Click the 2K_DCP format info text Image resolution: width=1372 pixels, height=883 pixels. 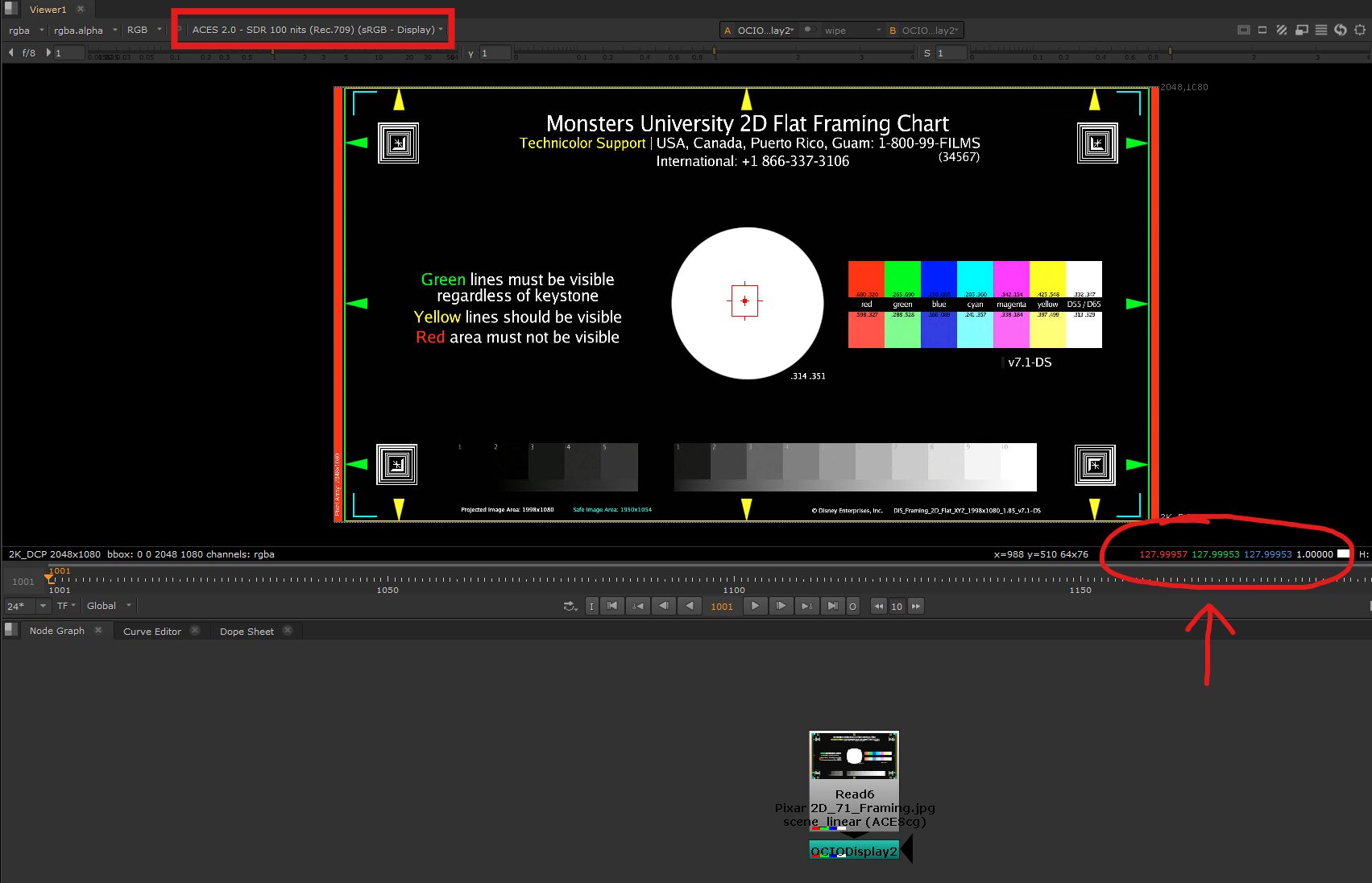[55, 554]
